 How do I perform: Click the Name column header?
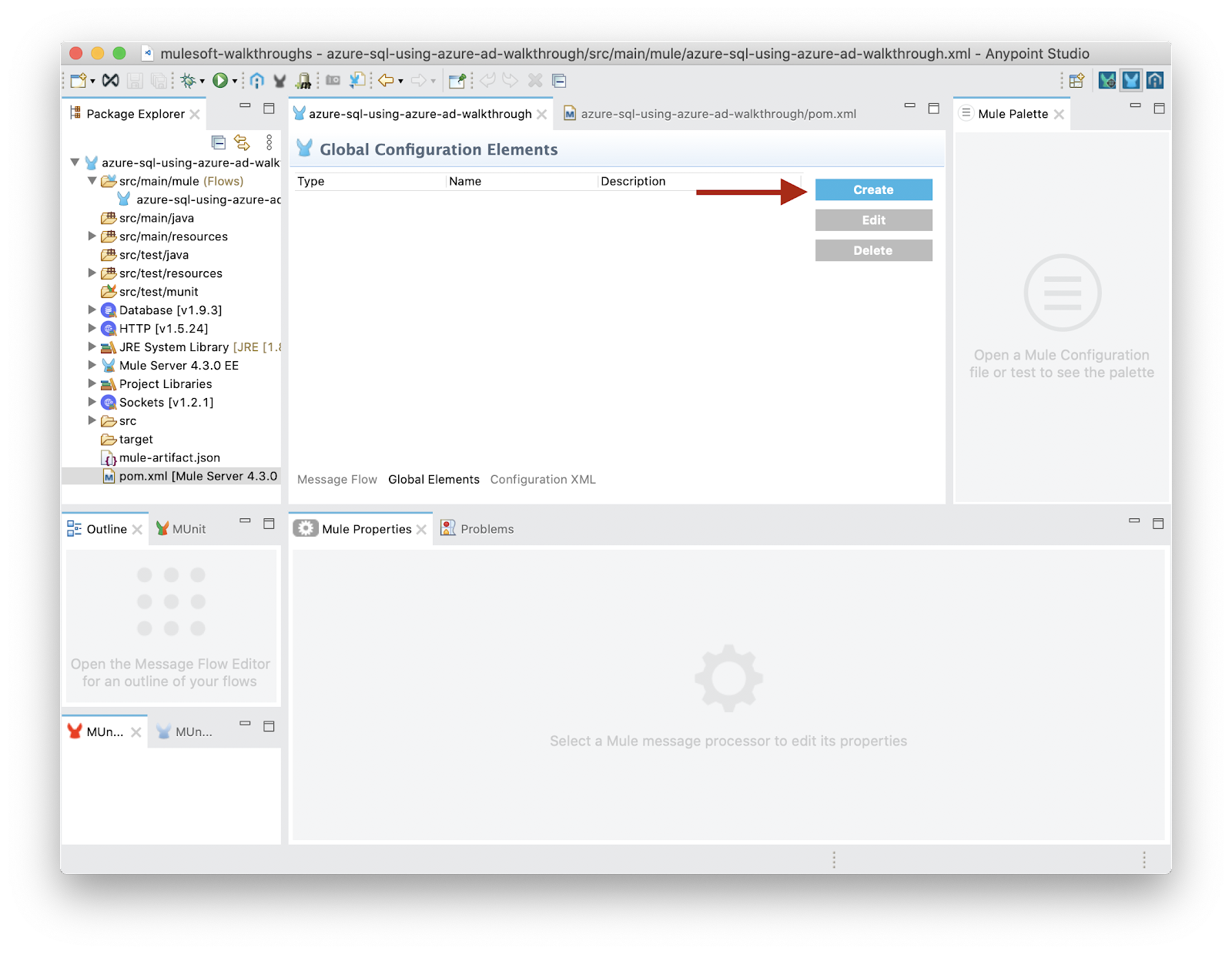point(465,182)
